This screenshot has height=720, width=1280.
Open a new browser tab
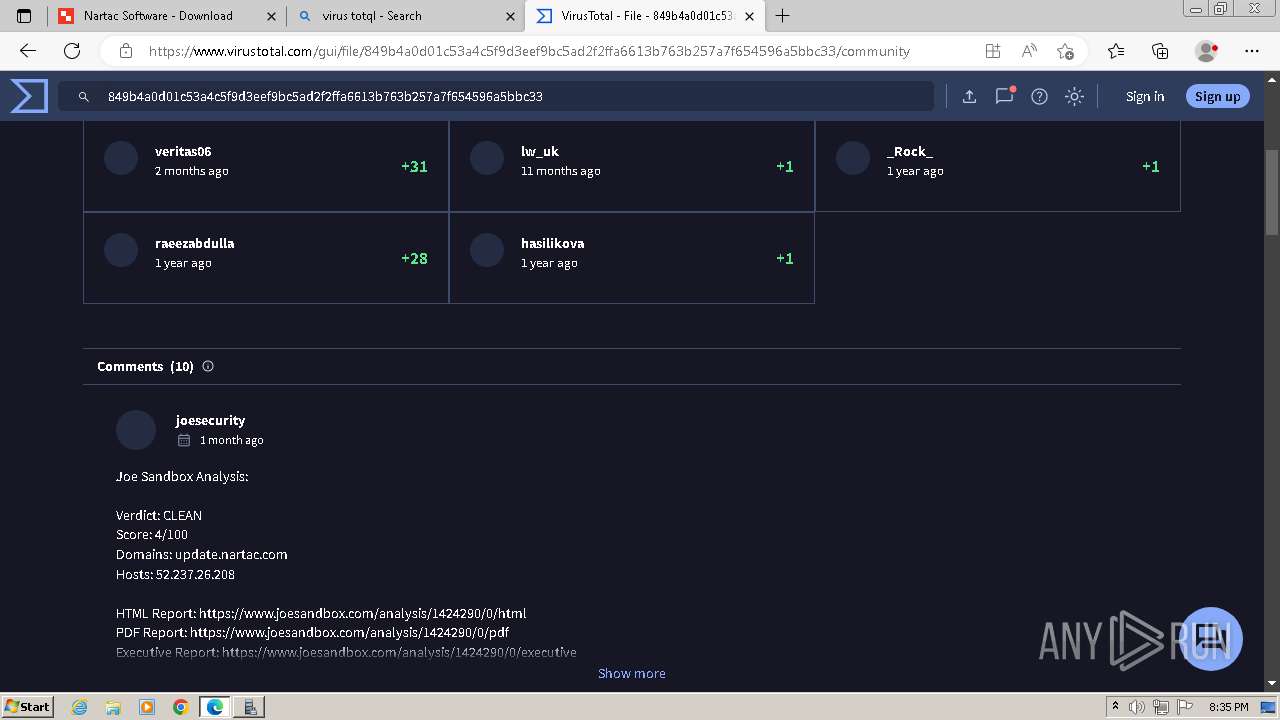[783, 16]
